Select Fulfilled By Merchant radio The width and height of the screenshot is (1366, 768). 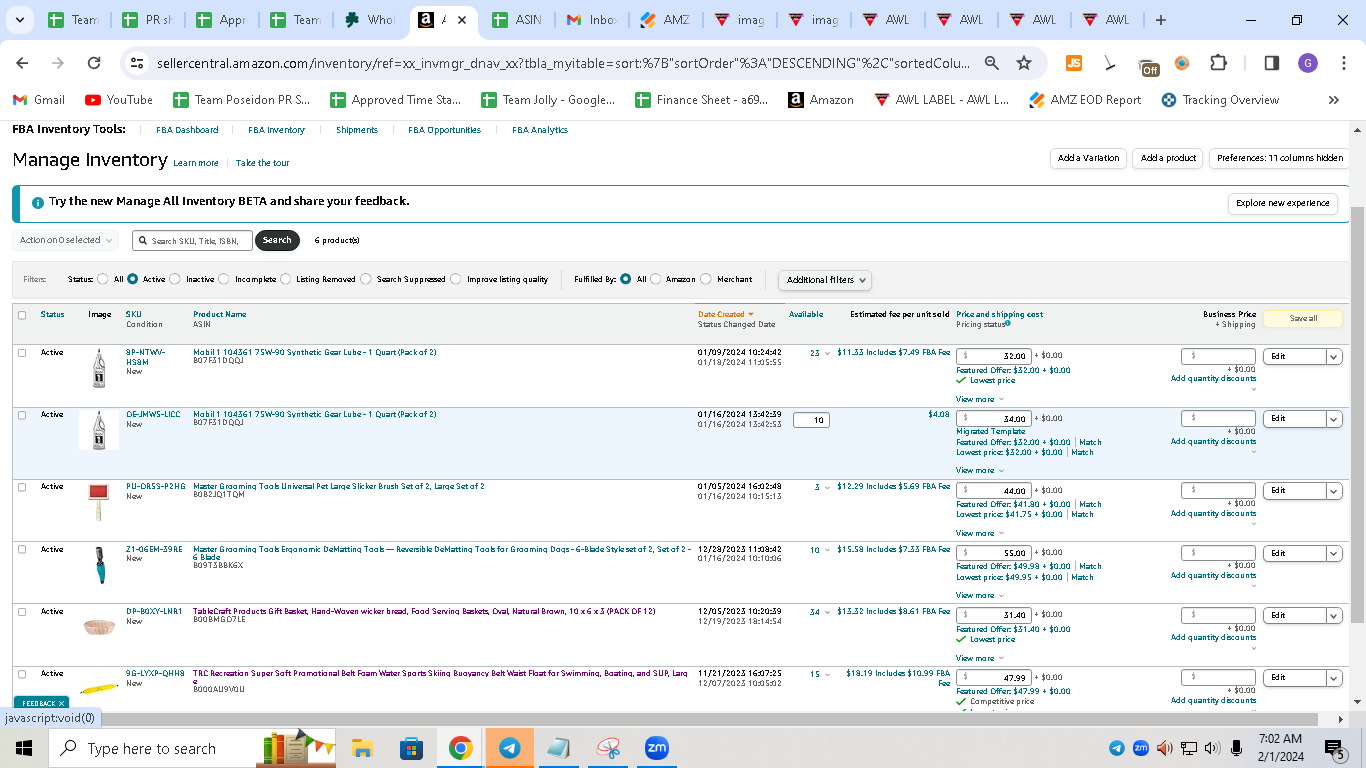706,280
